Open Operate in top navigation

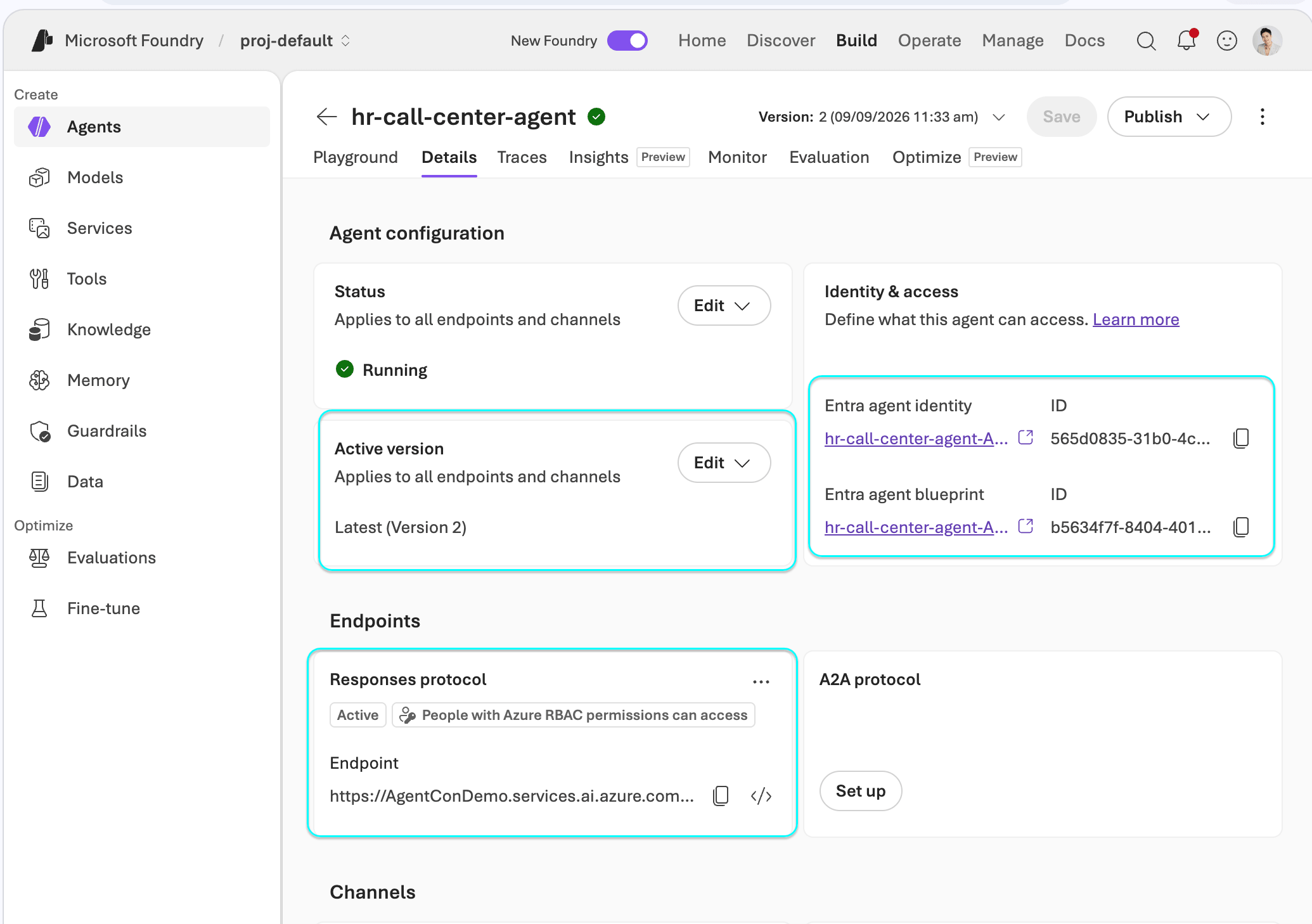point(929,41)
